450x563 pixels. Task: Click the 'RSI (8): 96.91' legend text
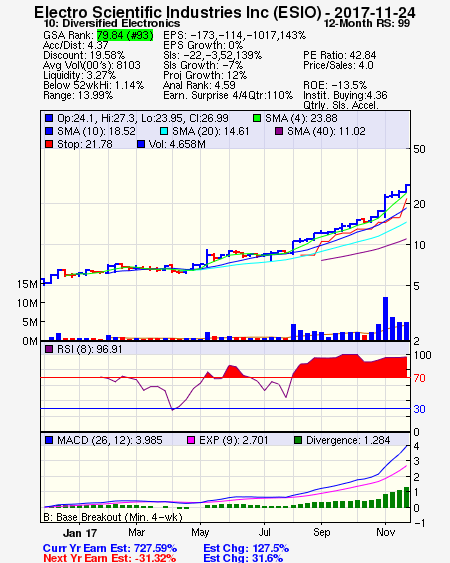click(x=90, y=349)
